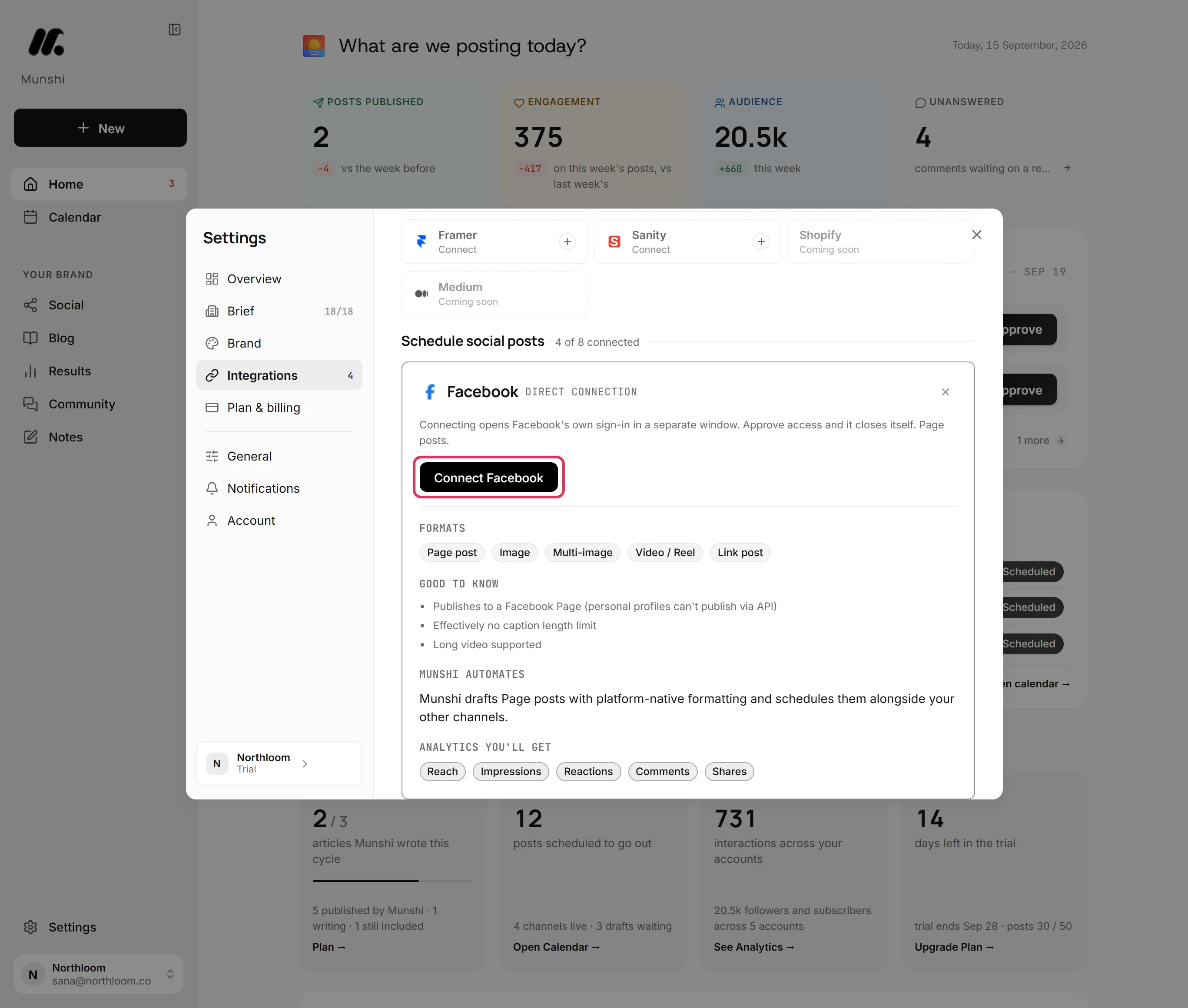Click the Reach analytics chip
The width and height of the screenshot is (1188, 1008).
[442, 772]
